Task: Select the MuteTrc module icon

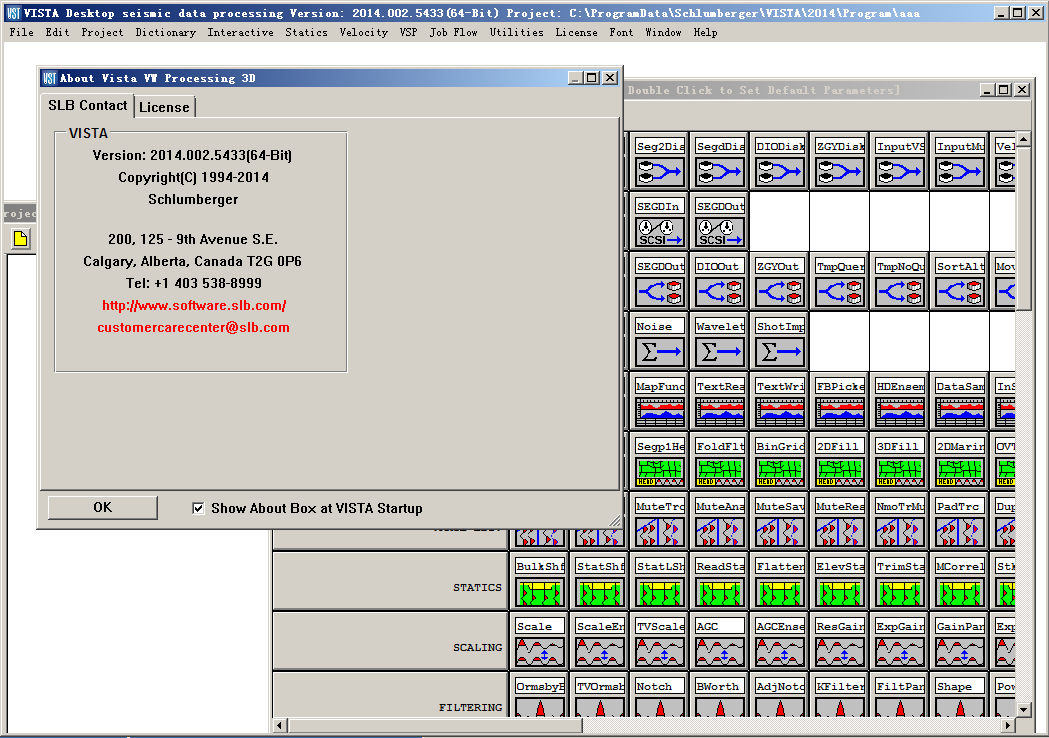Action: [x=660, y=532]
